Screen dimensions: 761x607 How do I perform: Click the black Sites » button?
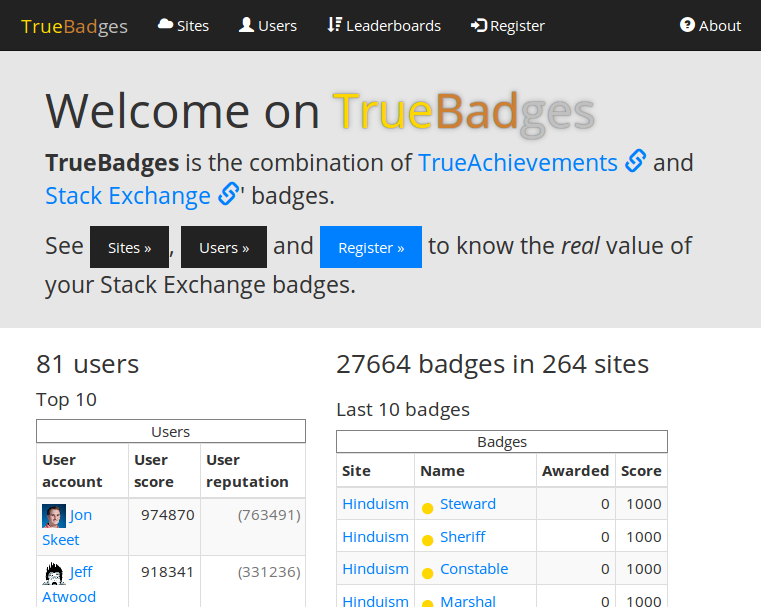pyautogui.click(x=130, y=247)
